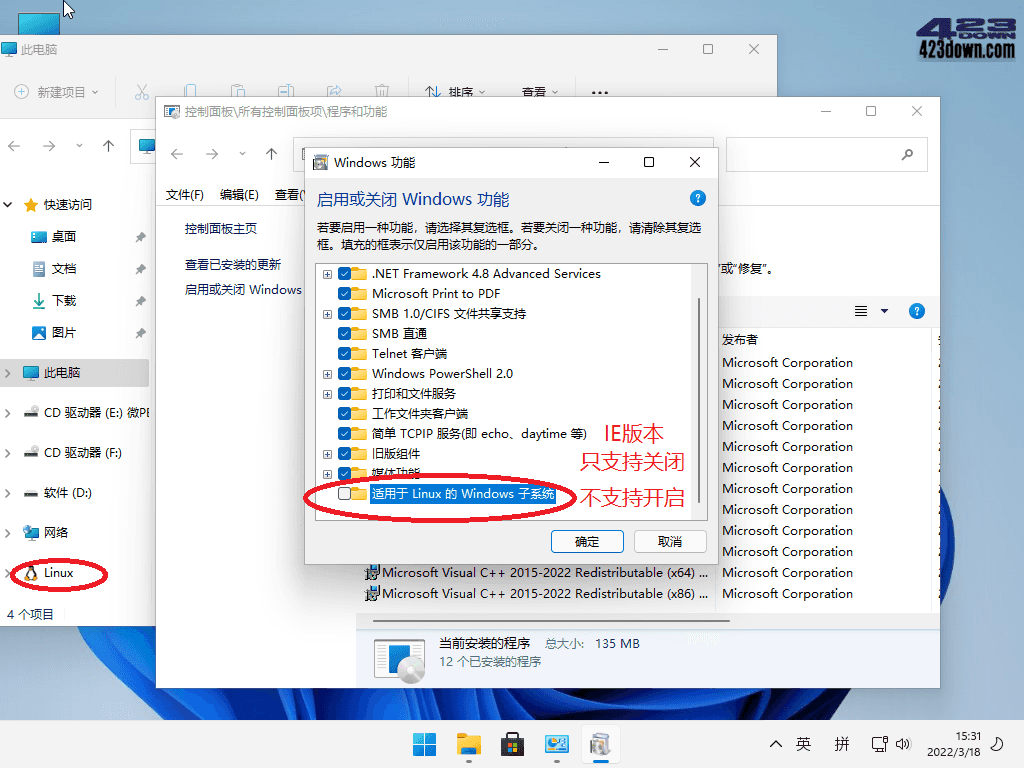
Task: Open the notification moon icon on taskbar
Action: [997, 744]
